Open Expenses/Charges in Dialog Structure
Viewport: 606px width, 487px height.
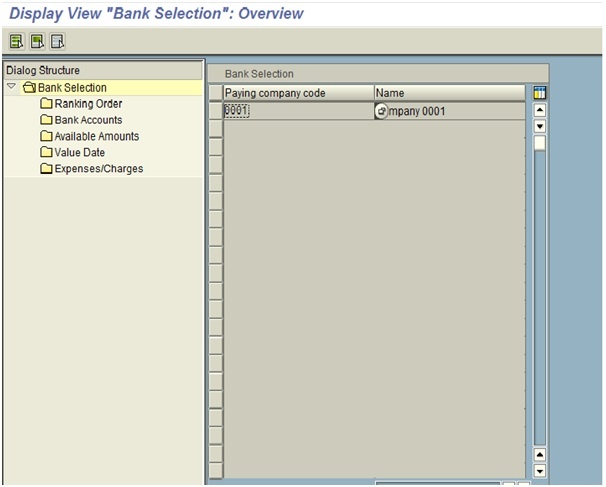[98, 168]
